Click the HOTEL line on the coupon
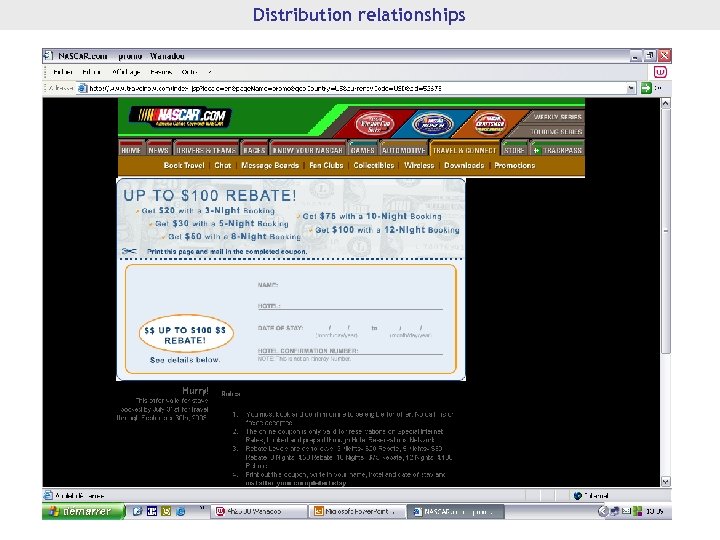 [x=350, y=306]
